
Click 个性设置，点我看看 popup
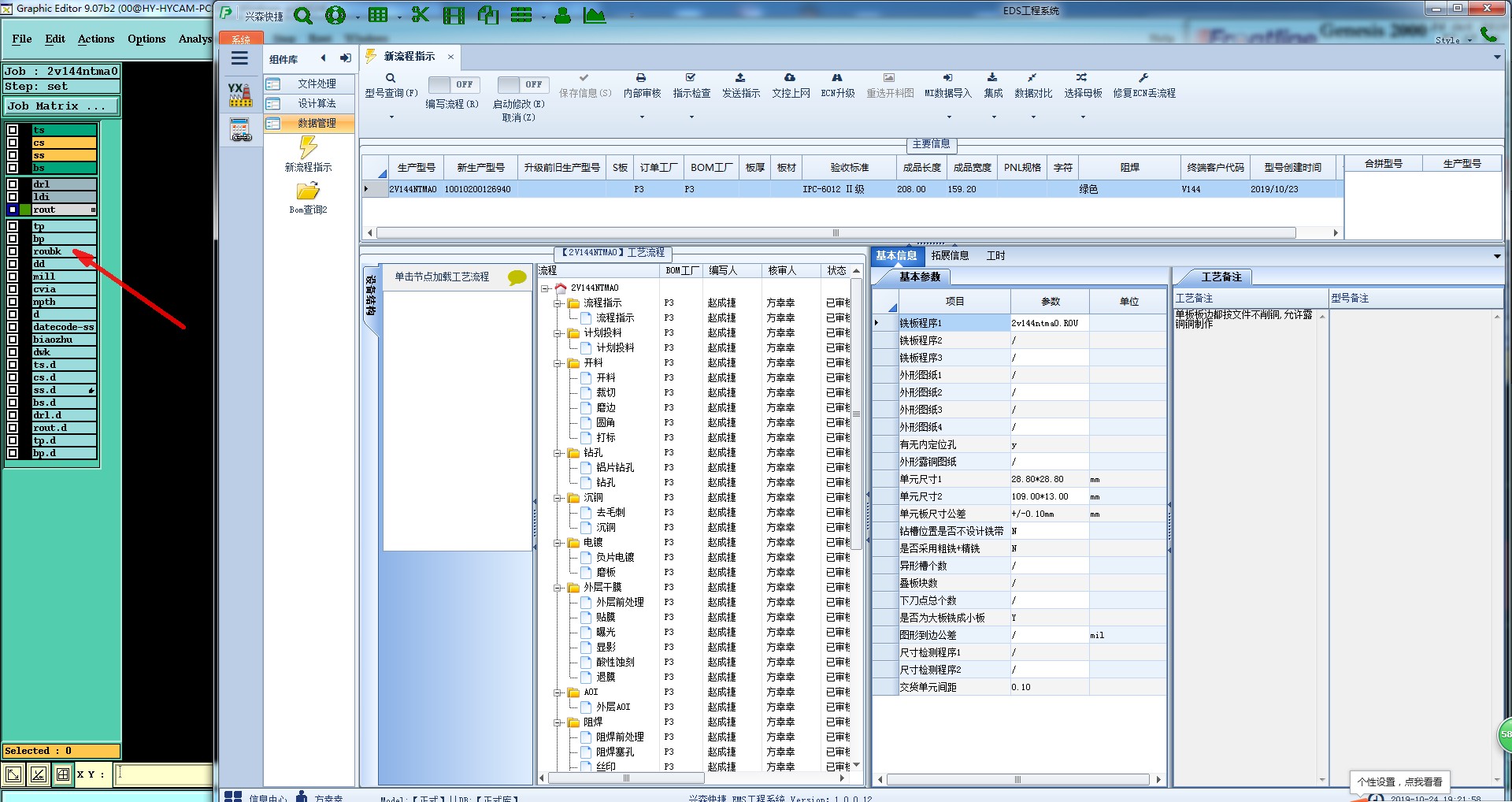coord(1399,782)
